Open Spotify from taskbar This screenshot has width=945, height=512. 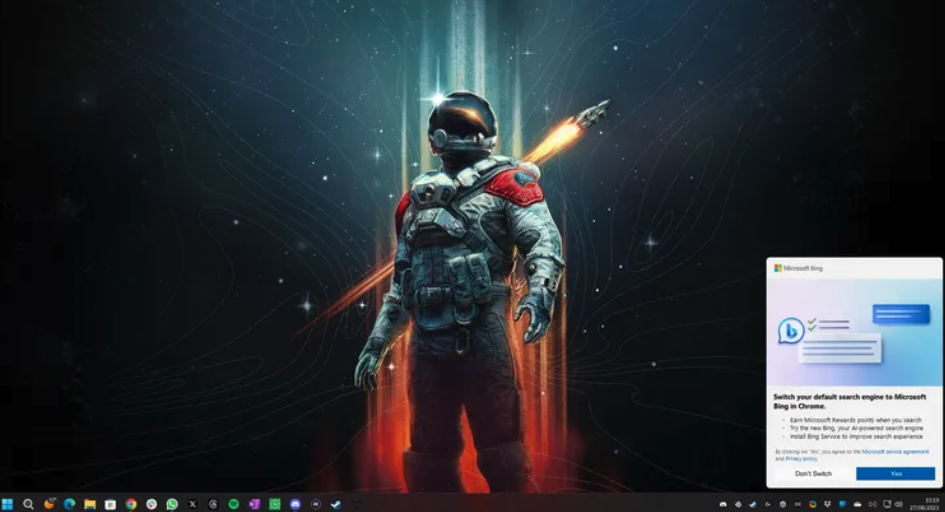[233, 504]
